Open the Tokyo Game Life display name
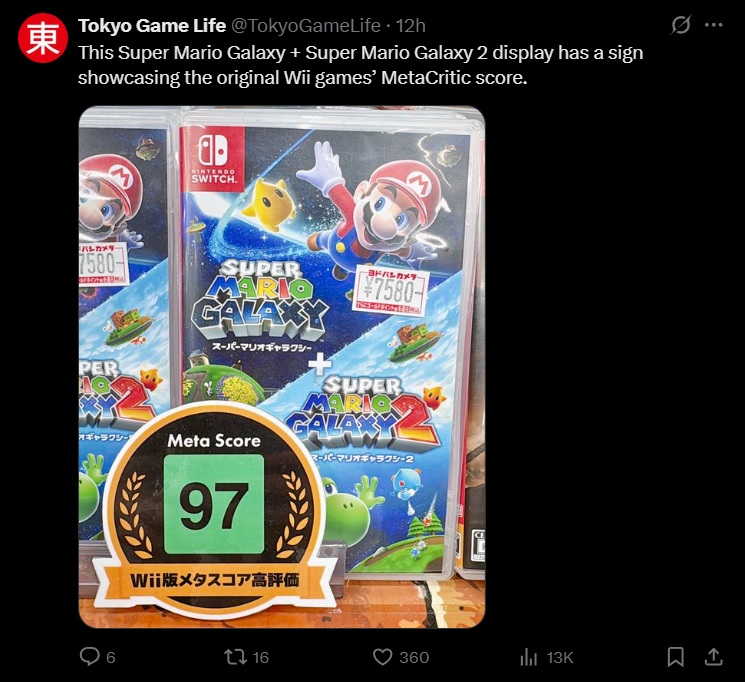 (x=152, y=26)
